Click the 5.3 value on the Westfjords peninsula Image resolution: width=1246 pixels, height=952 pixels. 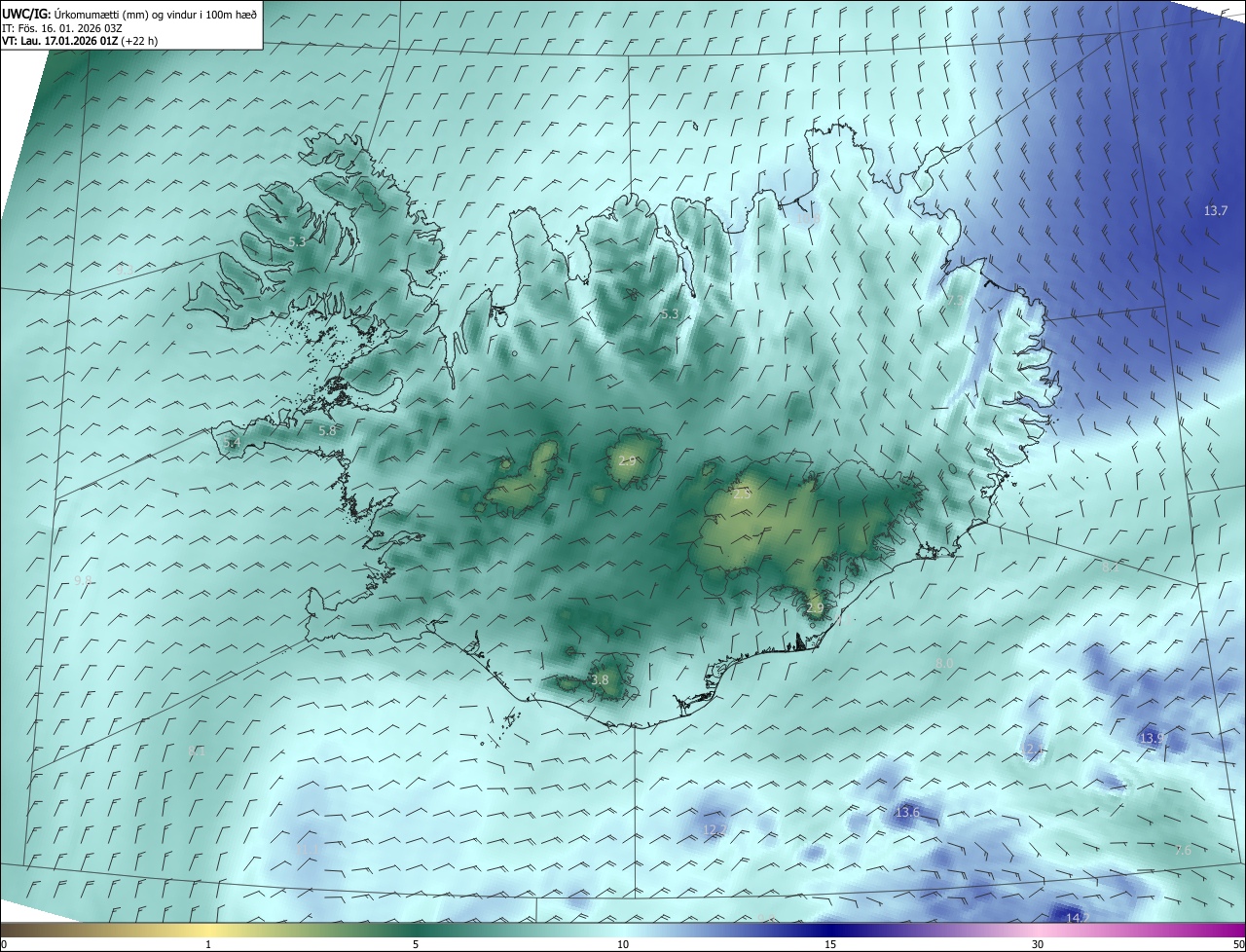coord(297,241)
